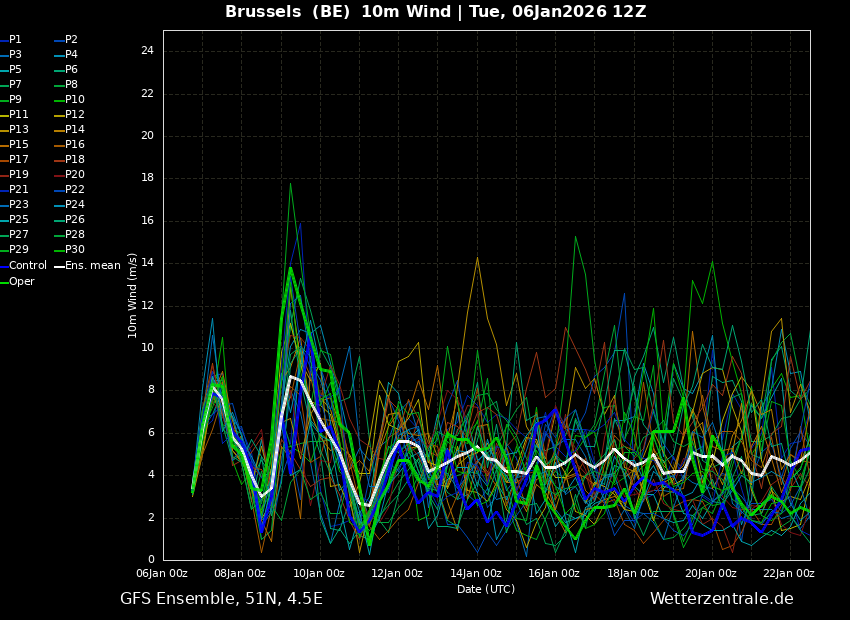
Task: Click y-axis value 12
Action: pos(147,306)
